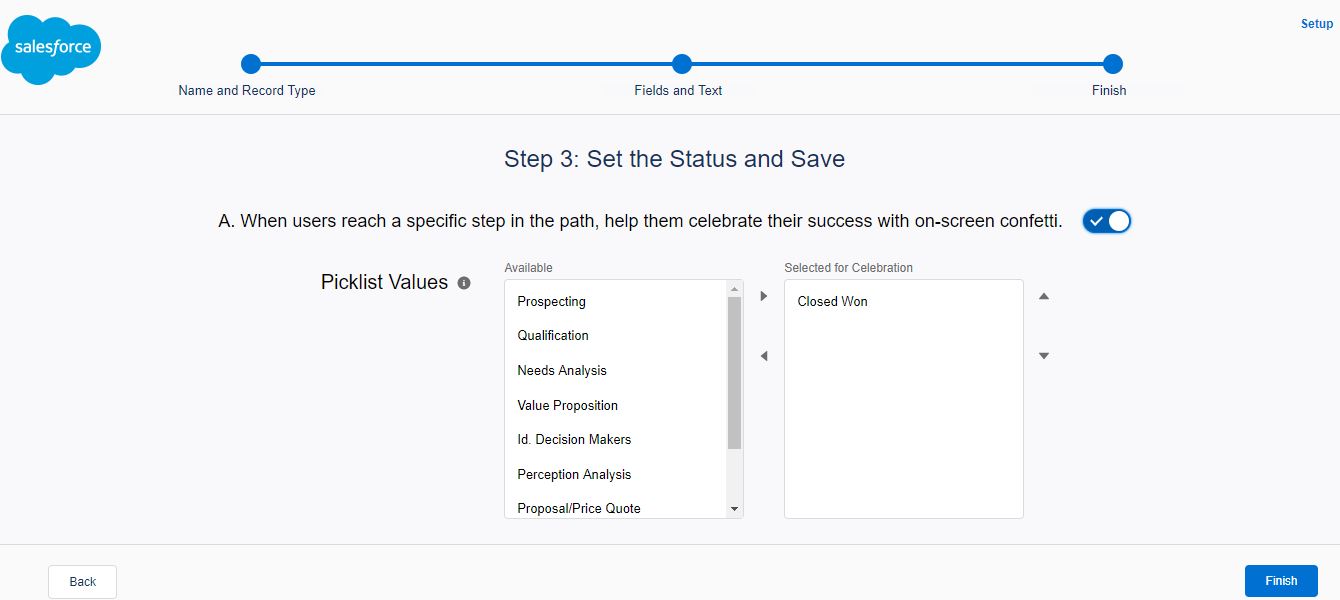
Task: Open the Setup link
Action: tap(1316, 23)
